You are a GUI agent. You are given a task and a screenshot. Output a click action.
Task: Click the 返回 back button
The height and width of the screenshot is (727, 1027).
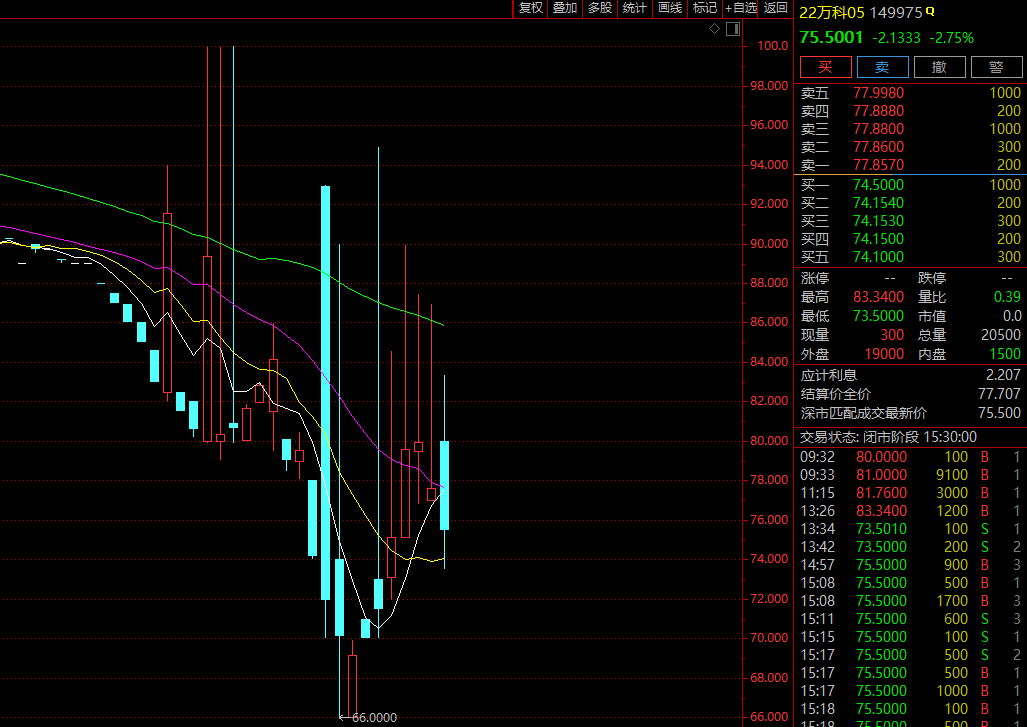coord(775,8)
